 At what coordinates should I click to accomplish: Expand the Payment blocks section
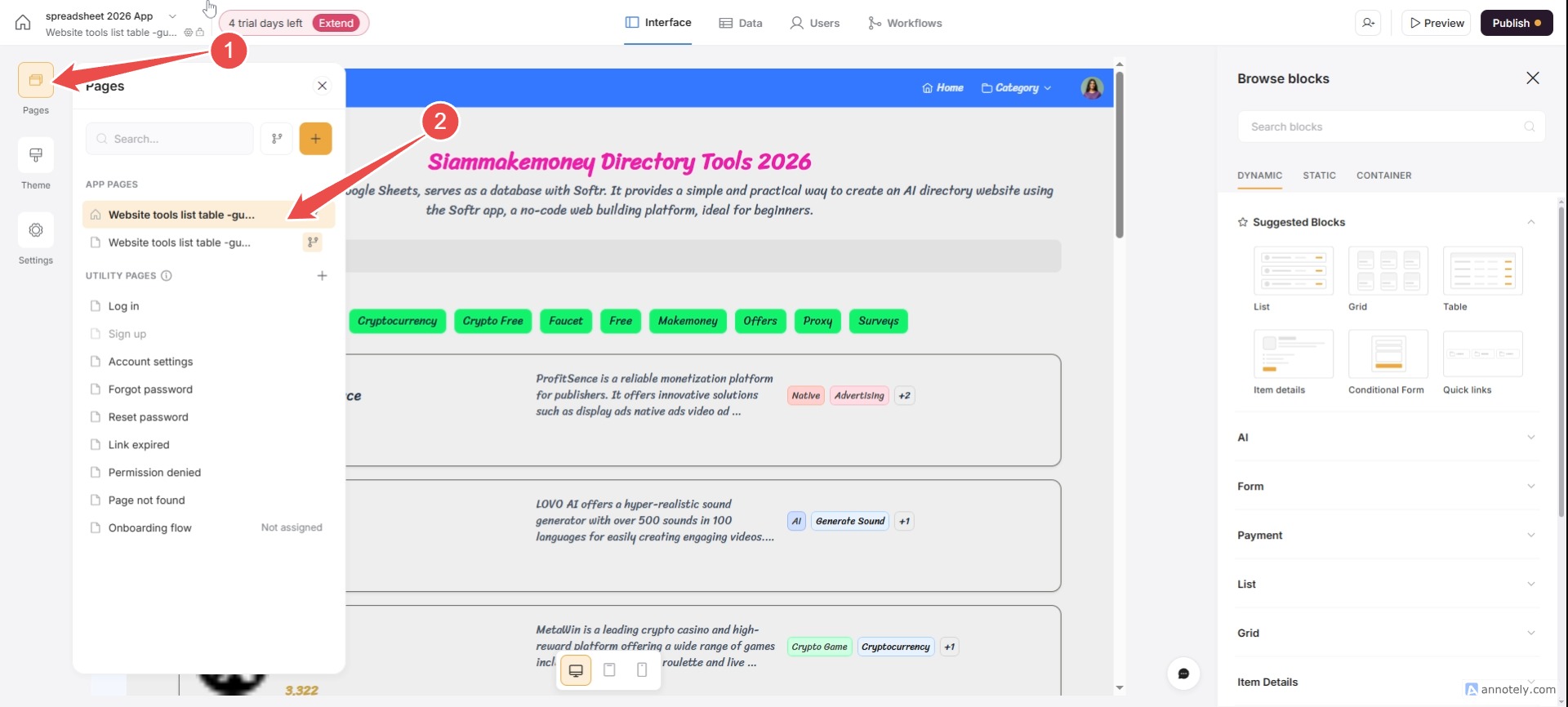1387,536
